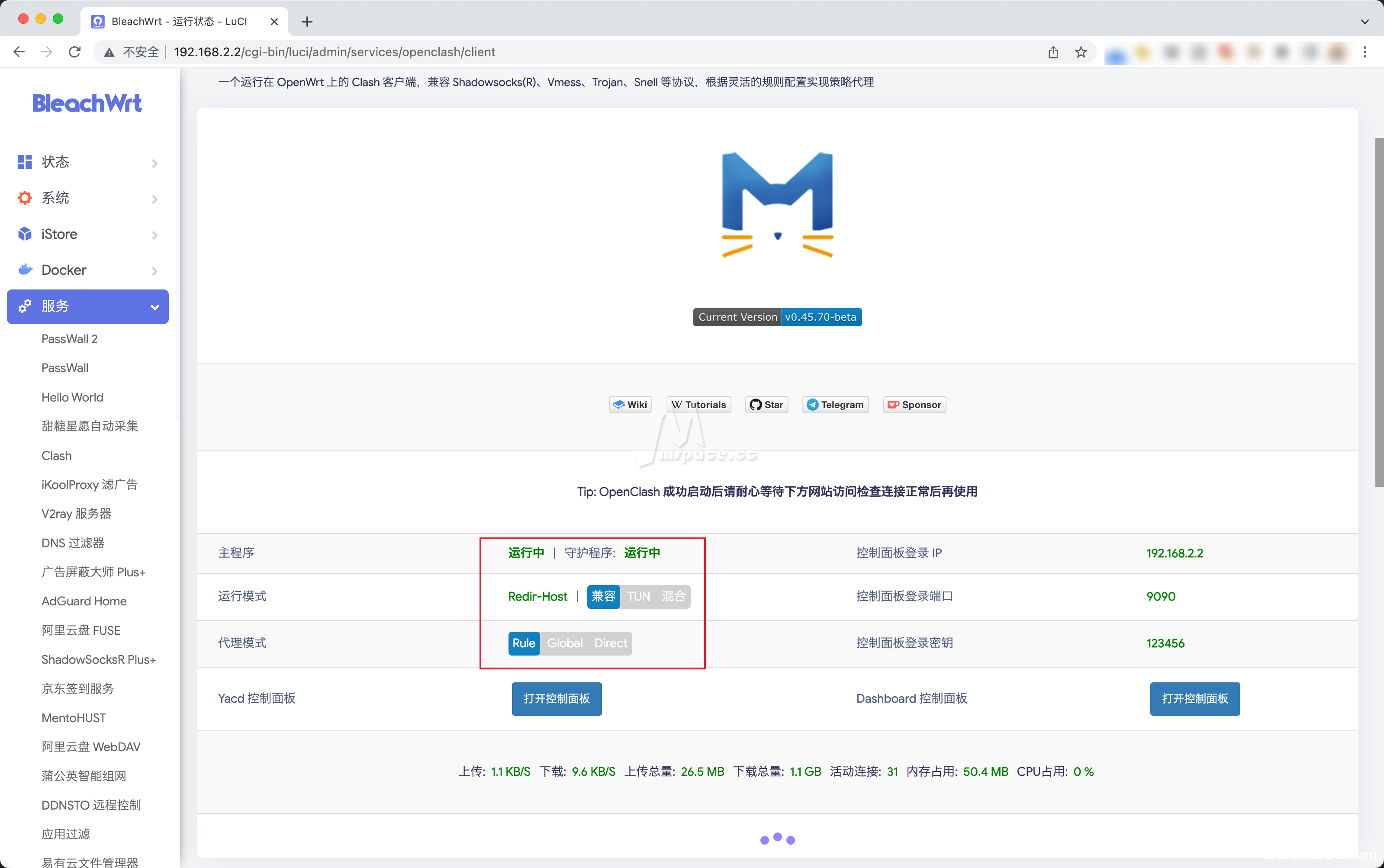
Task: Select the iStore icon in the sidebar
Action: (x=25, y=234)
